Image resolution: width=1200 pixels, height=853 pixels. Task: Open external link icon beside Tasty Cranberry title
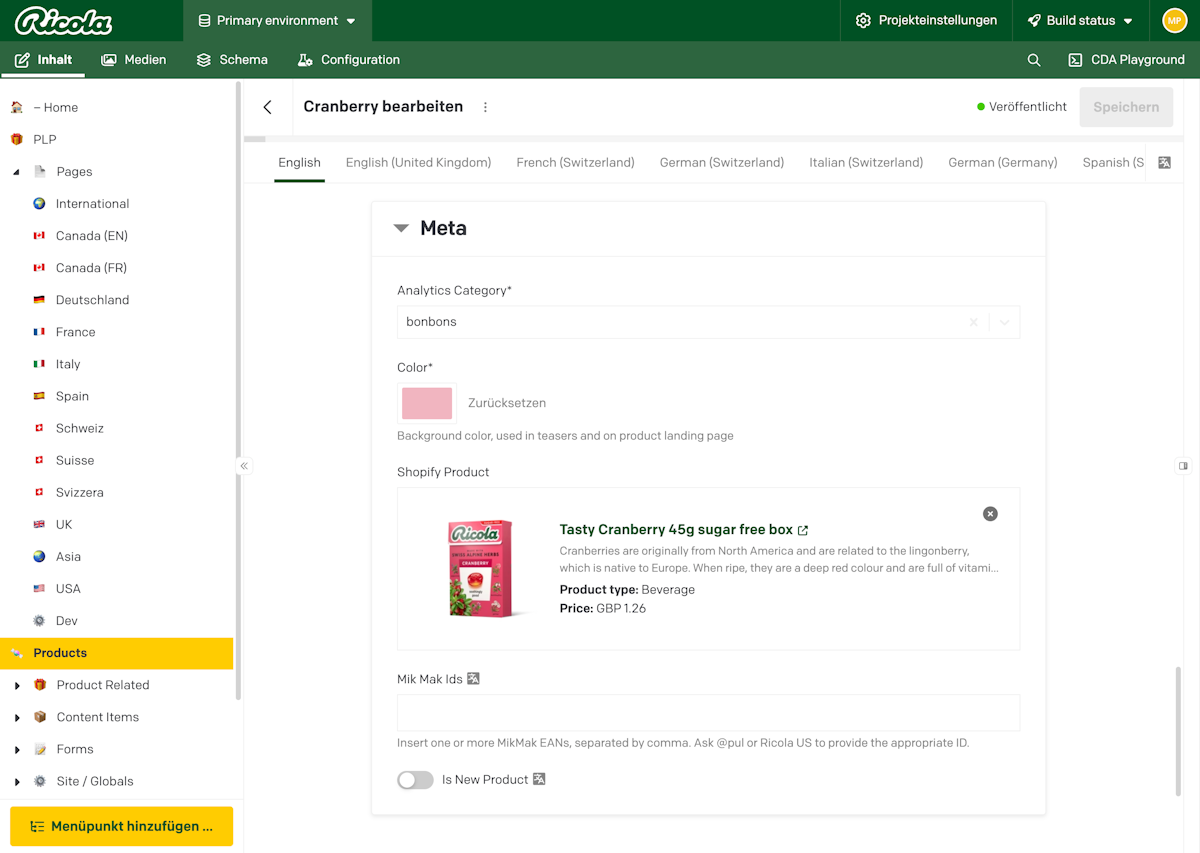point(803,531)
